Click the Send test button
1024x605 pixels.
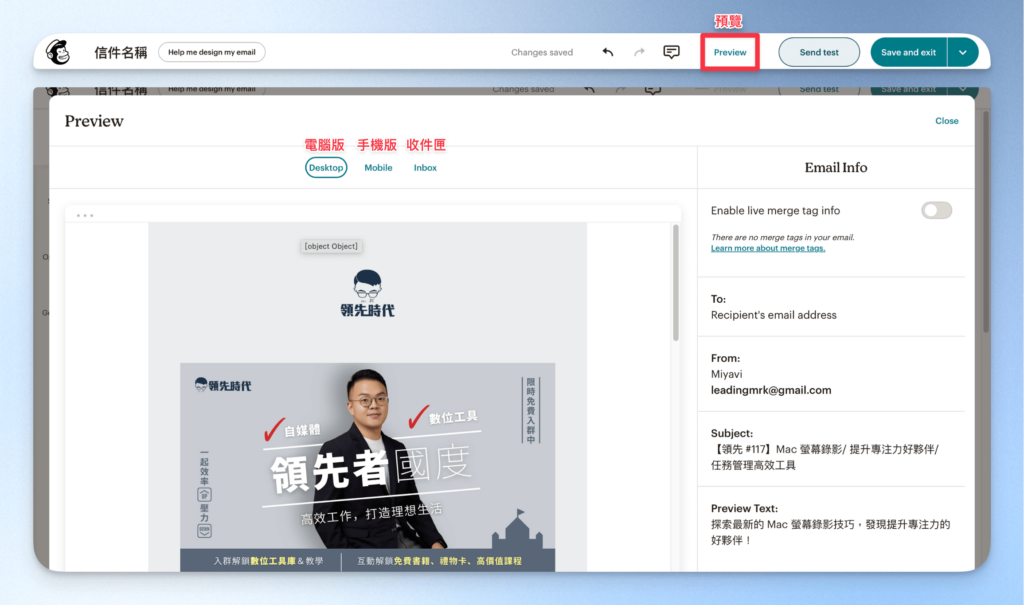point(819,52)
